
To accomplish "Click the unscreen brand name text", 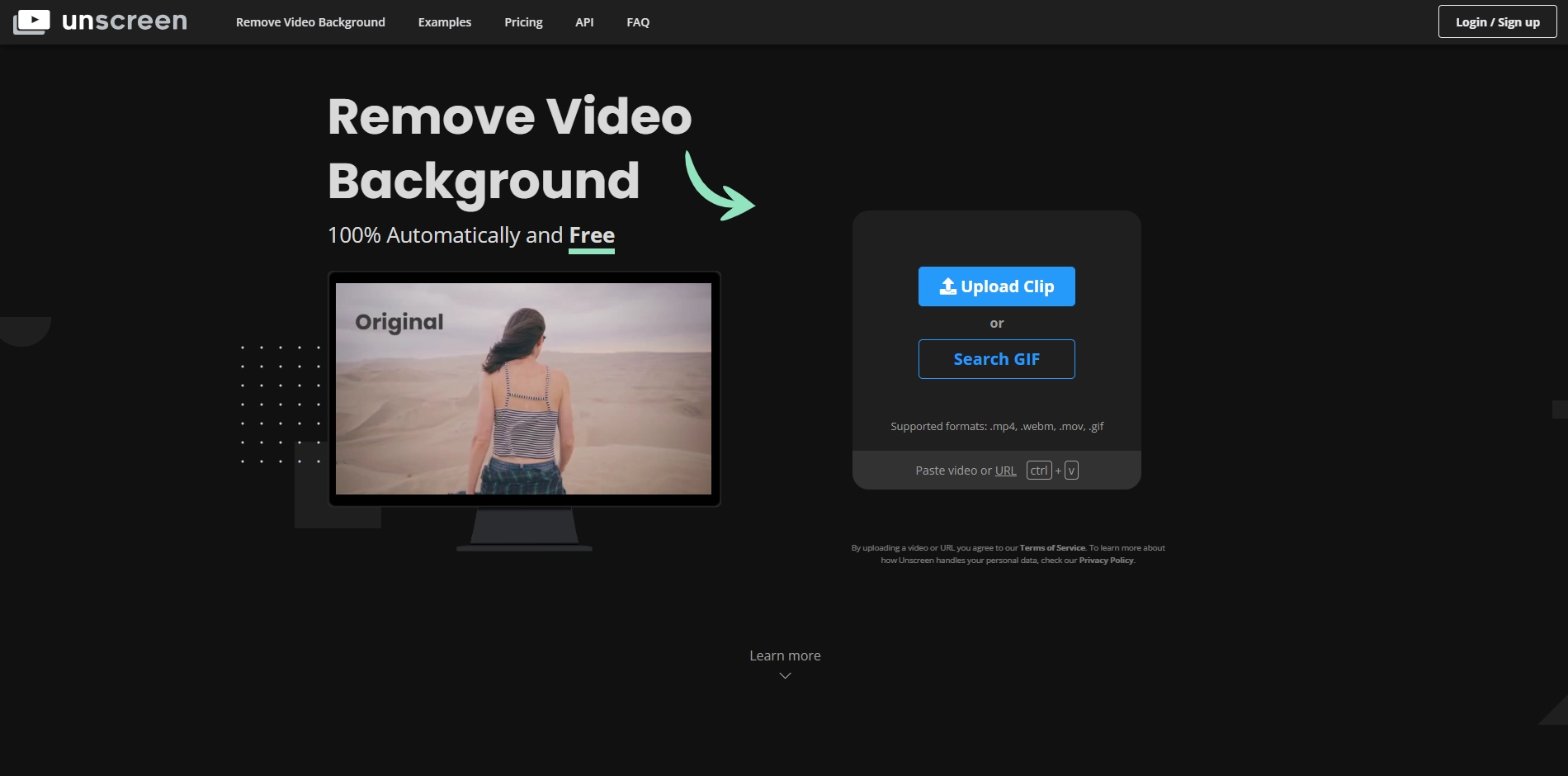I will (x=125, y=21).
